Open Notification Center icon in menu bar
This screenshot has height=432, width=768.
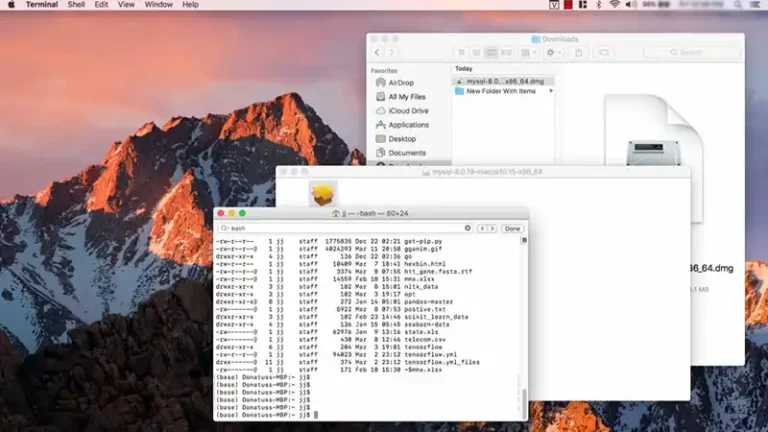[755, 4]
